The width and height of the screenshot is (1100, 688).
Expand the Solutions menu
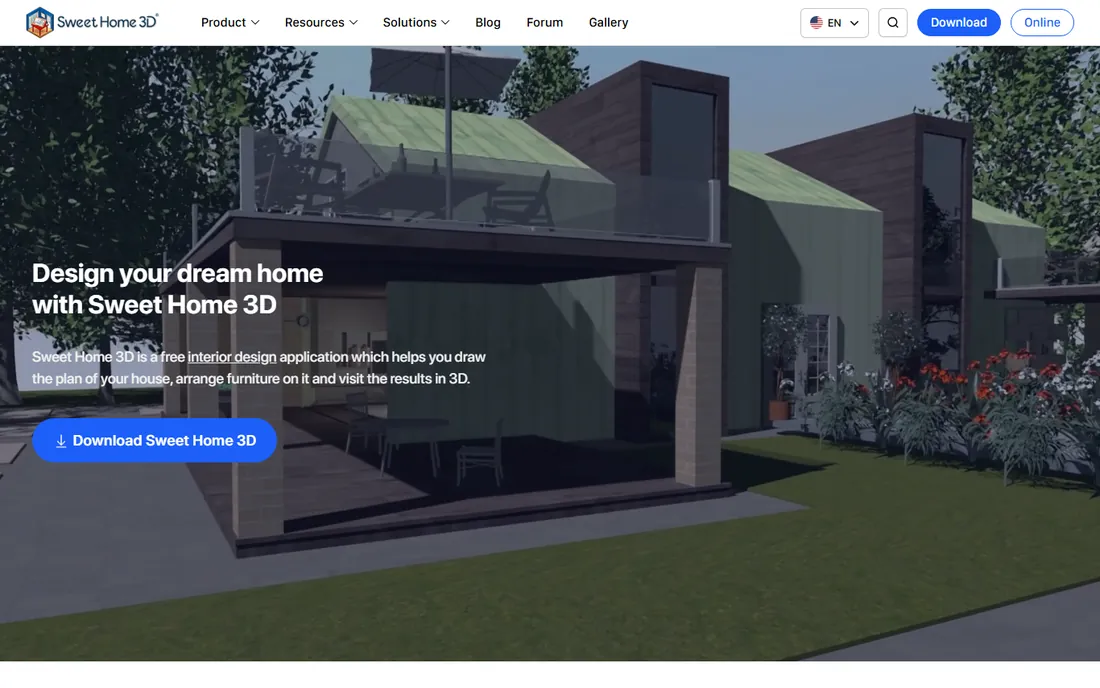416,22
